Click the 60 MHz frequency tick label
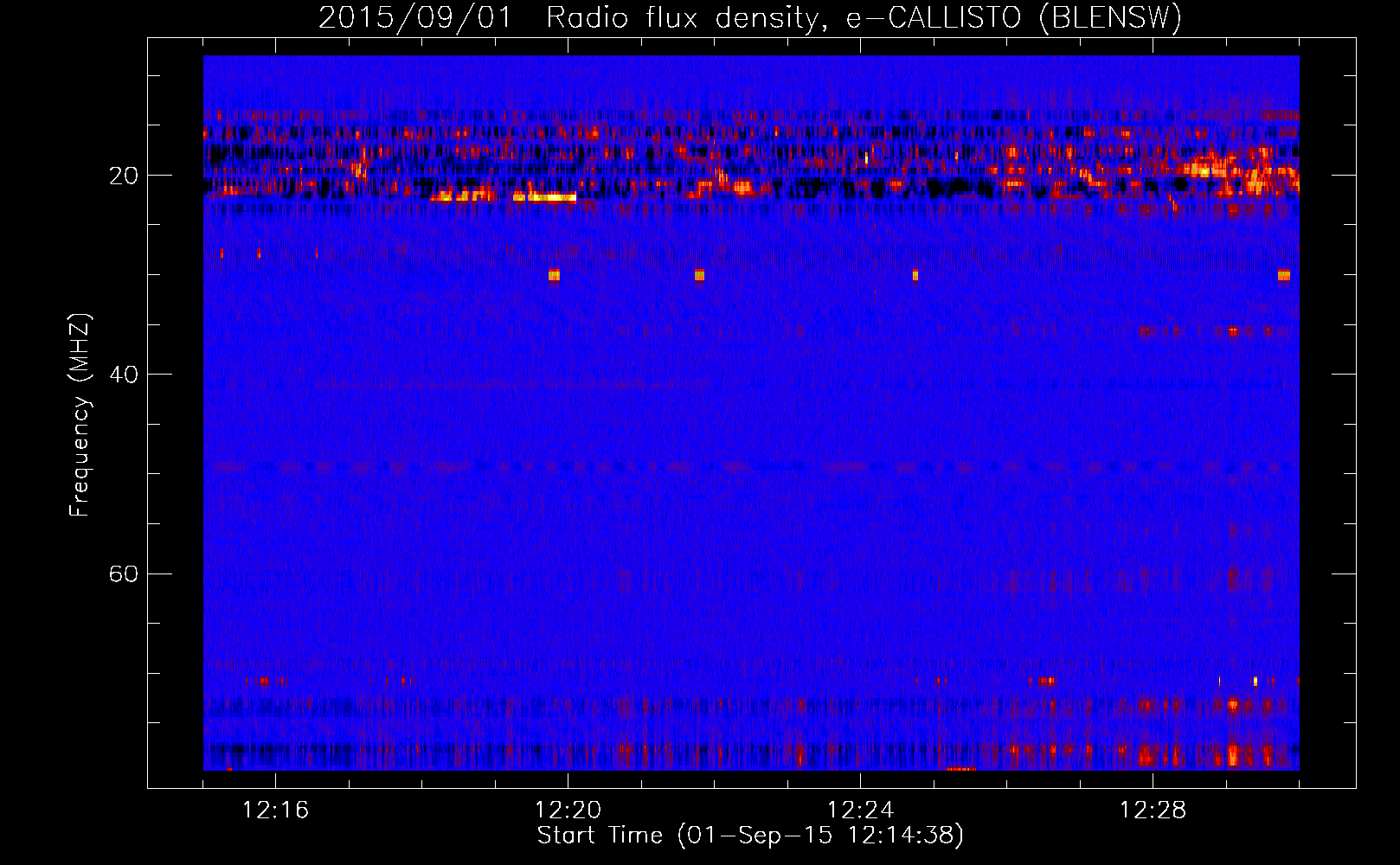1400x865 pixels. click(x=123, y=573)
